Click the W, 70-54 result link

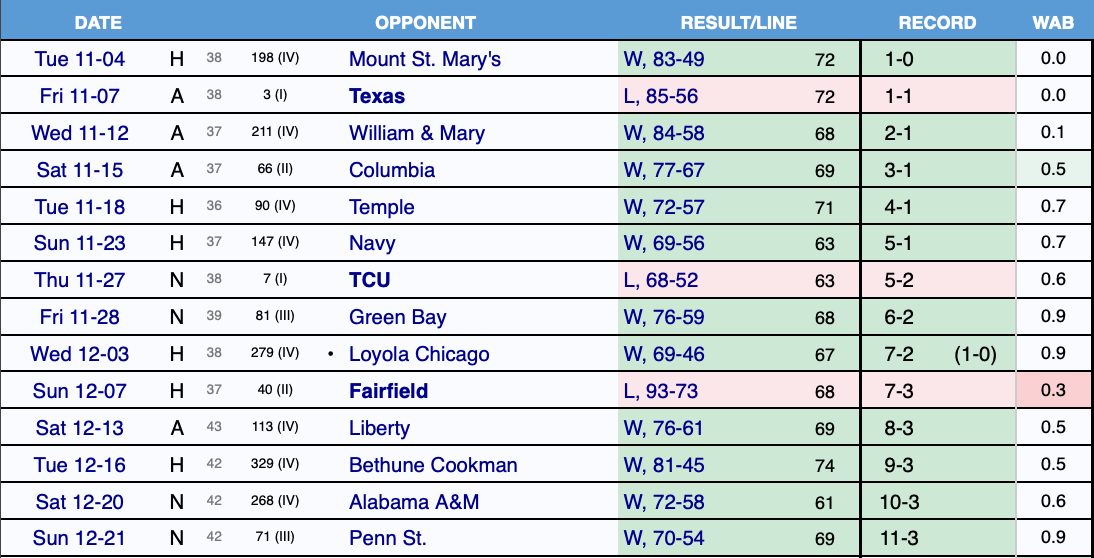pyautogui.click(x=664, y=539)
